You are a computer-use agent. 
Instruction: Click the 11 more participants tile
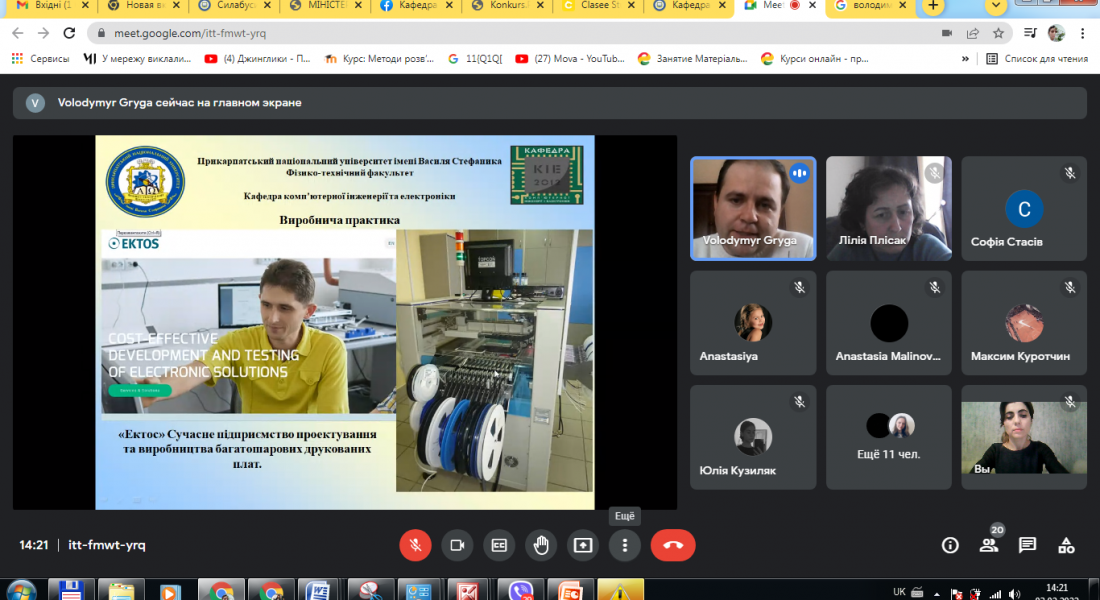coord(888,435)
